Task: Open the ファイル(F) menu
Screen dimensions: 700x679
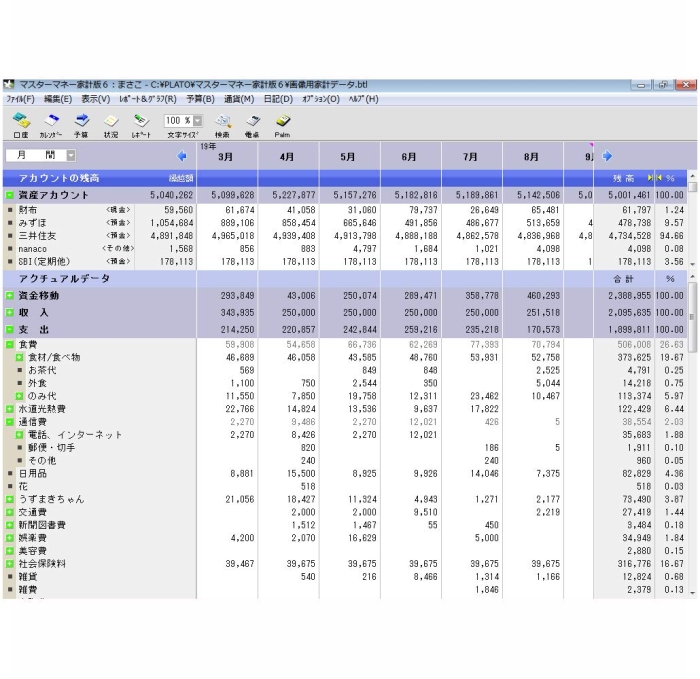Action: [x=21, y=99]
